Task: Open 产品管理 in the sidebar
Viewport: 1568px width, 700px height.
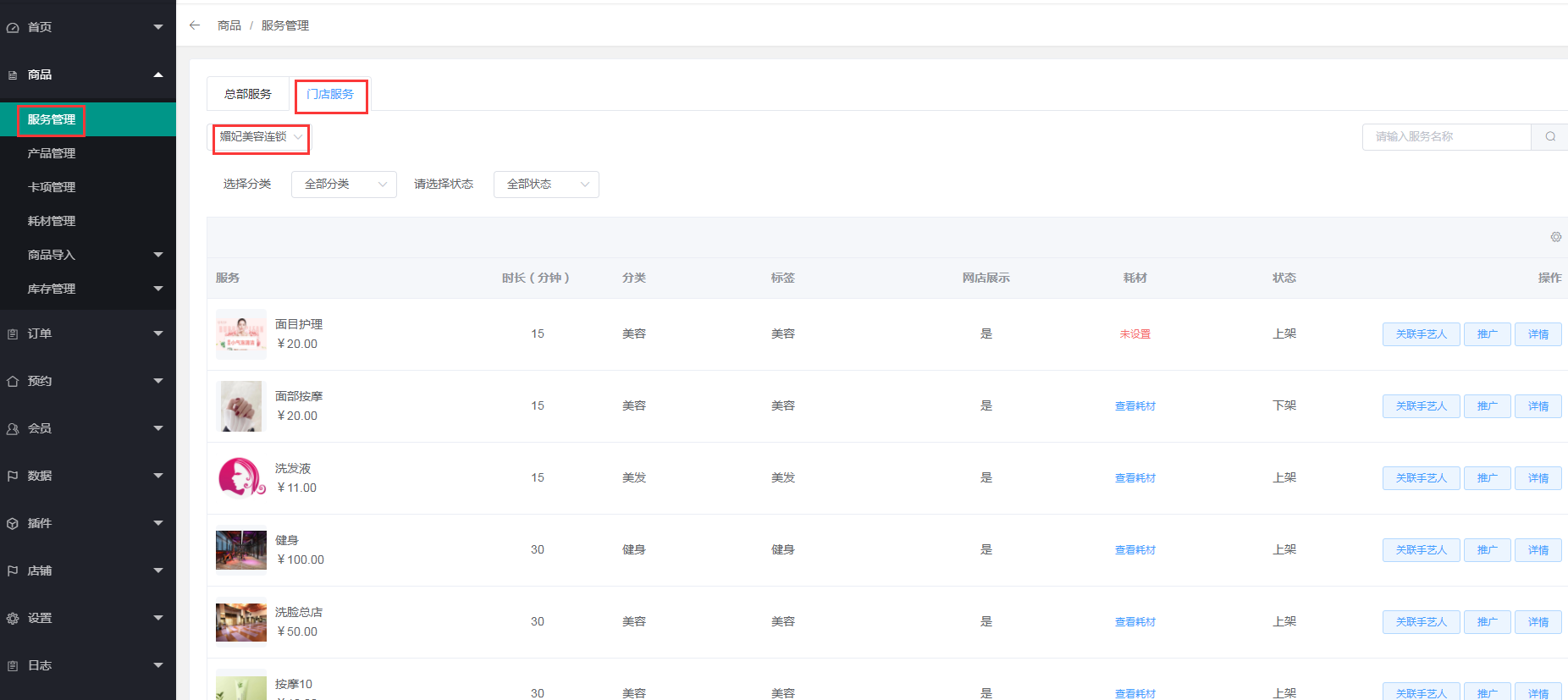Action: (x=52, y=153)
